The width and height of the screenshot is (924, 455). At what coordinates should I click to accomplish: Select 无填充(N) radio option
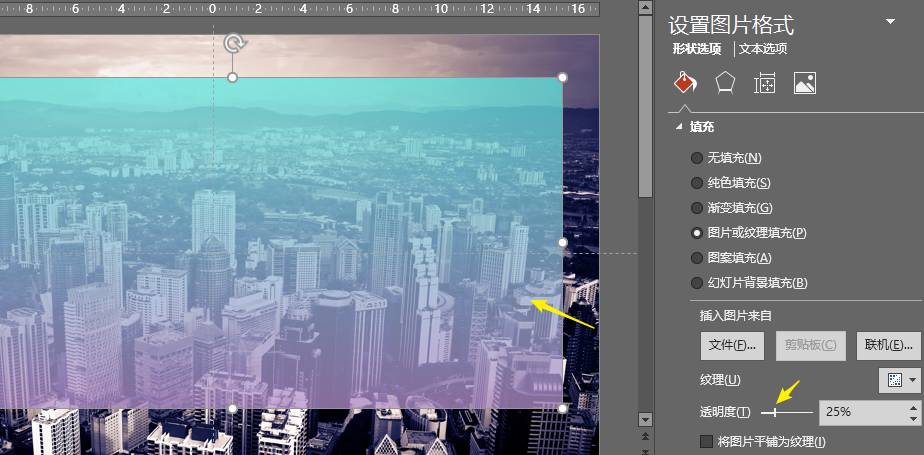point(726,158)
